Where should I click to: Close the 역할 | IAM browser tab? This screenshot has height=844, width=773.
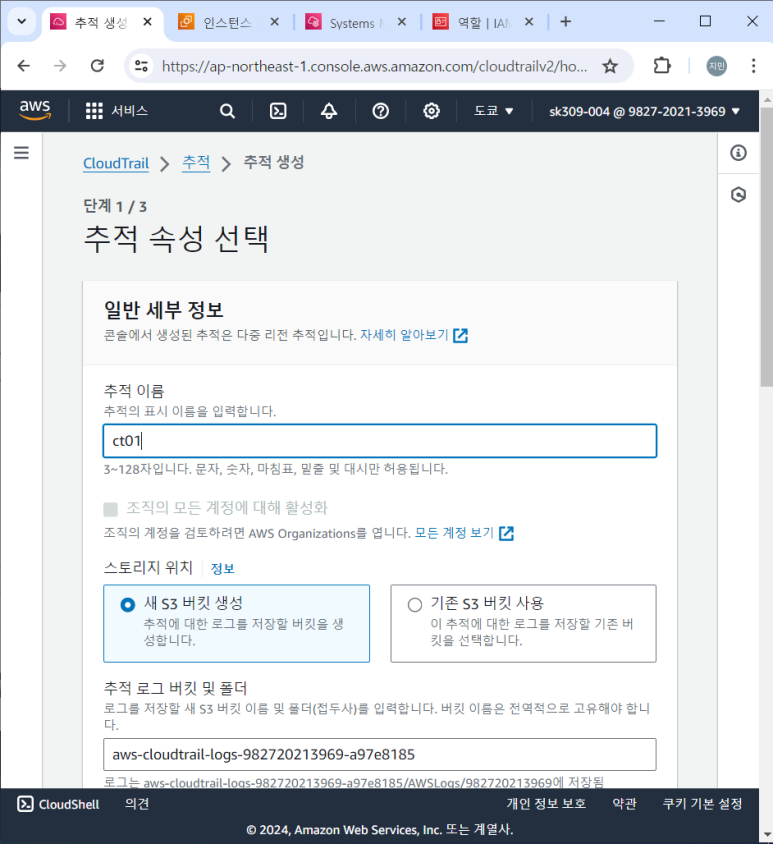[529, 22]
